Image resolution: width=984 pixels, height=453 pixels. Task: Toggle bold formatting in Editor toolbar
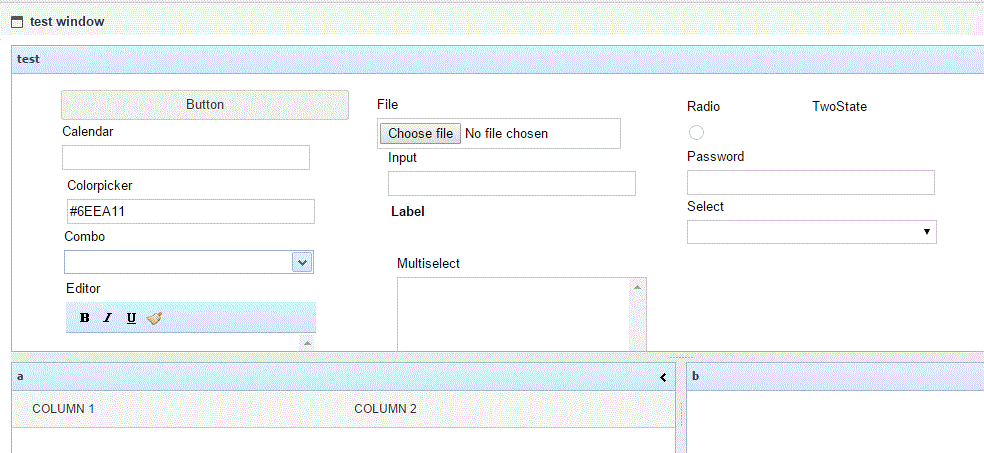(x=85, y=318)
